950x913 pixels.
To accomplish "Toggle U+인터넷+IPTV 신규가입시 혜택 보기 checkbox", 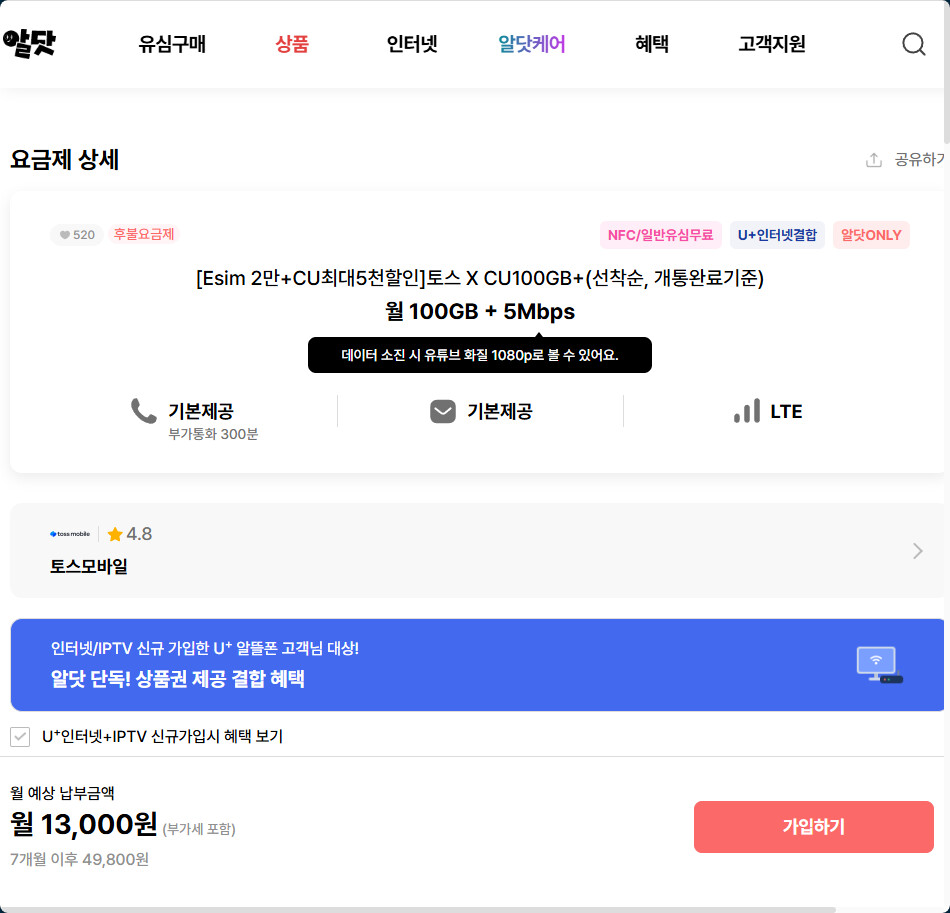I will tap(20, 737).
